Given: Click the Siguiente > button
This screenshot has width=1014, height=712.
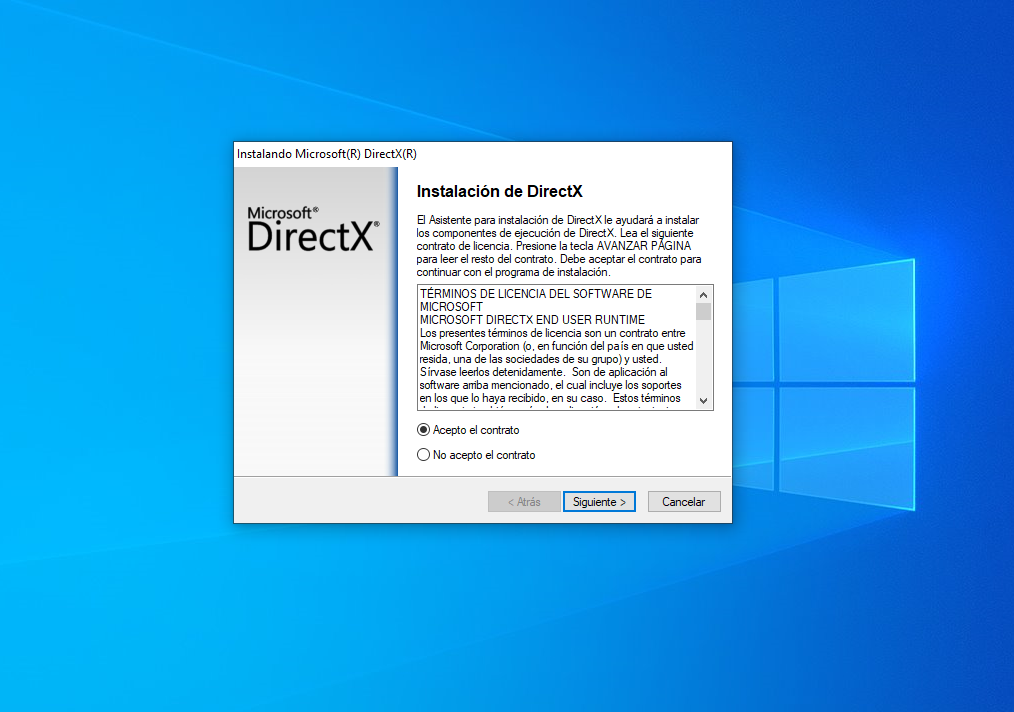Looking at the screenshot, I should (x=599, y=502).
